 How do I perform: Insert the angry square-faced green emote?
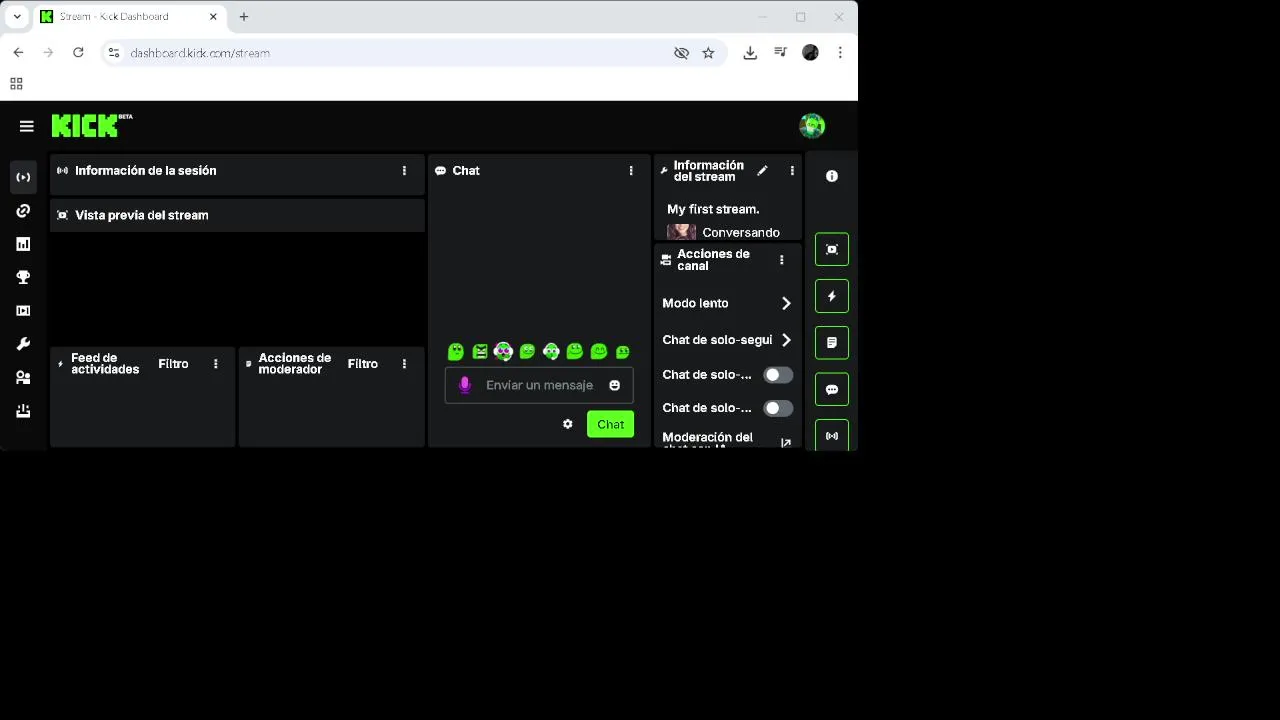click(480, 351)
